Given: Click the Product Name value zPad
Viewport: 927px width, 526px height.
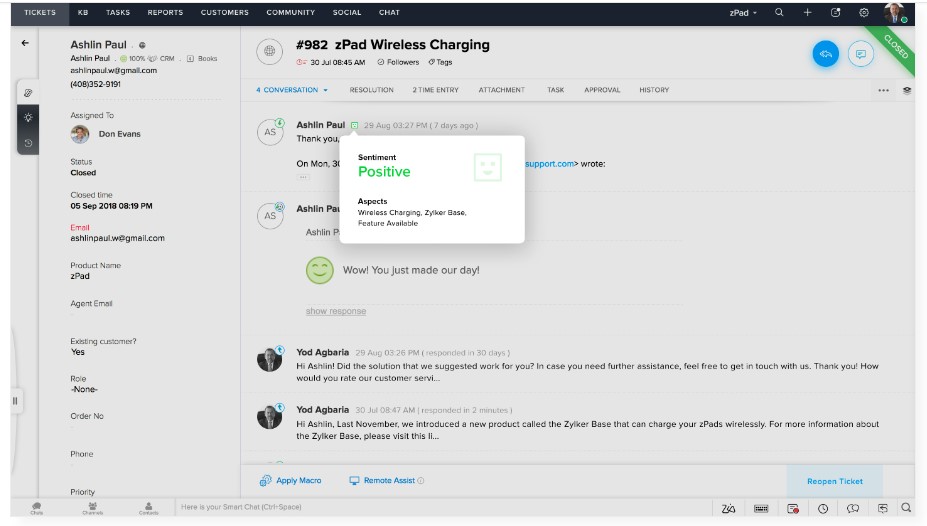Looking at the screenshot, I should 80,276.
